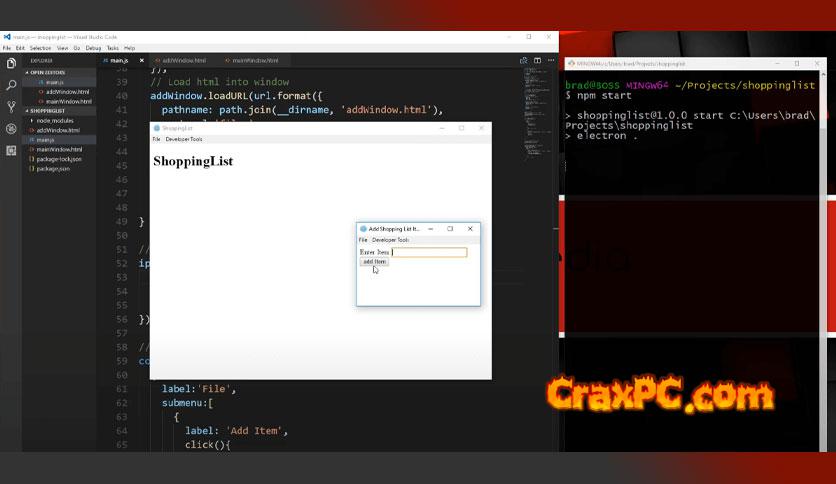Collapse the Open Editors section
The height and width of the screenshot is (484, 836).
(x=47, y=72)
